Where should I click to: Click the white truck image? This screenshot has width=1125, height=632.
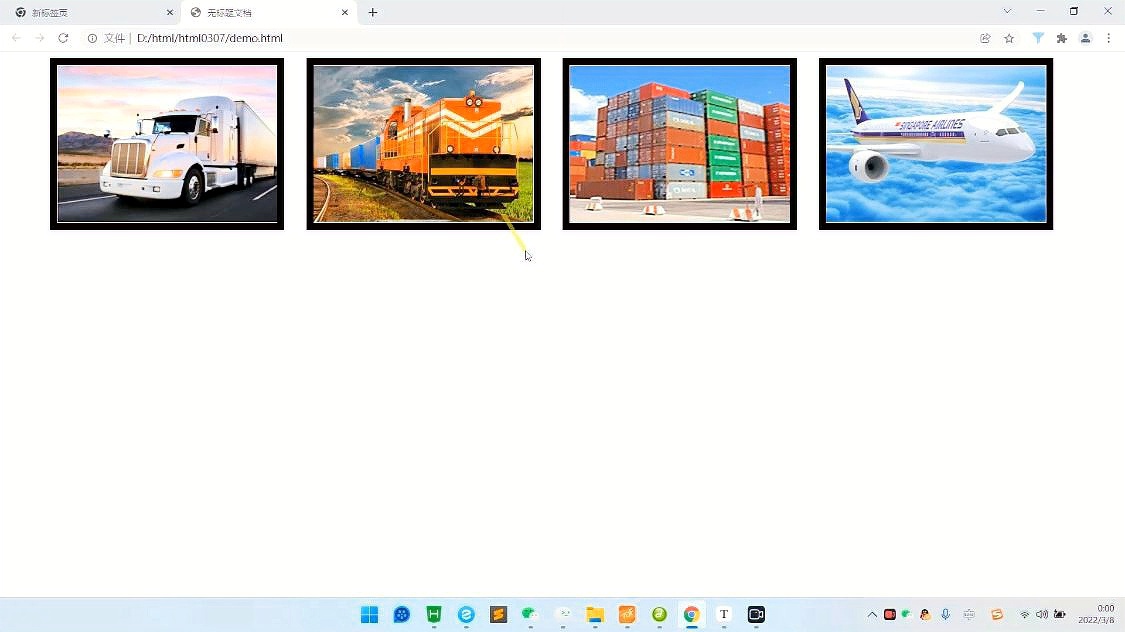point(167,143)
